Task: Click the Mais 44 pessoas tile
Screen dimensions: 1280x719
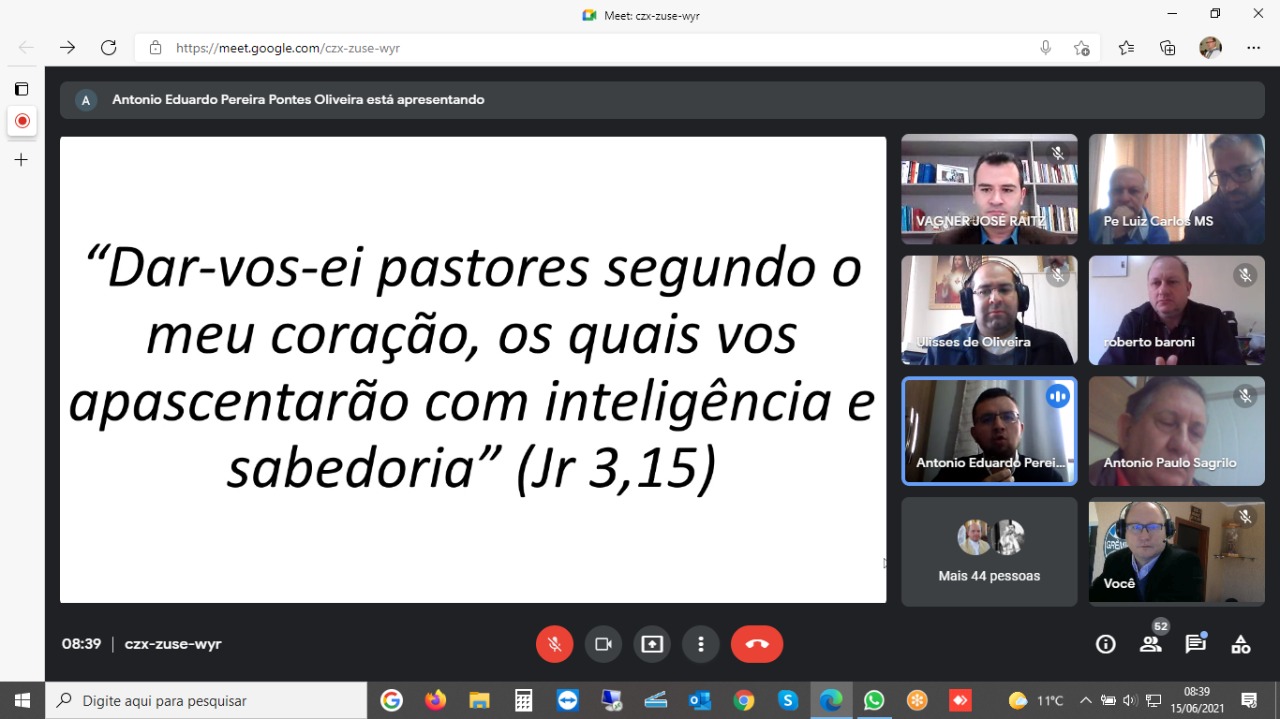Action: click(989, 552)
